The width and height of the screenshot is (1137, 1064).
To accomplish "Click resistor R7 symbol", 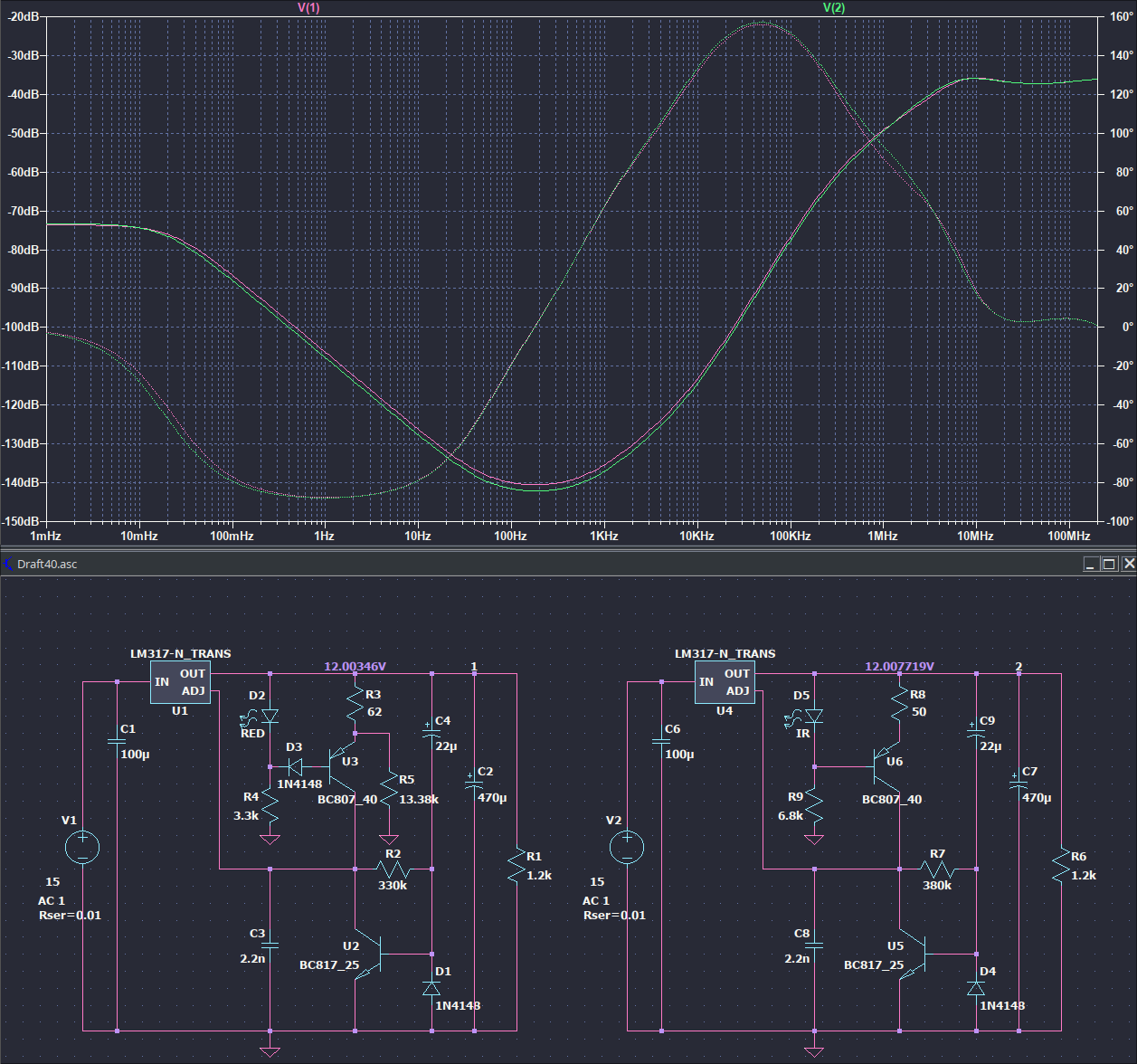I will point(937,869).
